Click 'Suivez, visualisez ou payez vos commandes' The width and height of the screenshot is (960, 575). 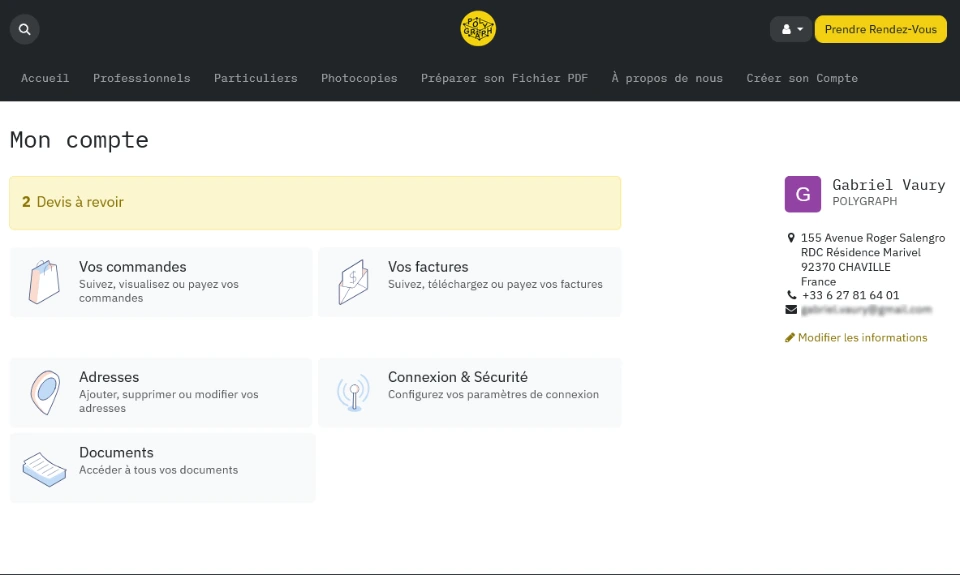159,291
